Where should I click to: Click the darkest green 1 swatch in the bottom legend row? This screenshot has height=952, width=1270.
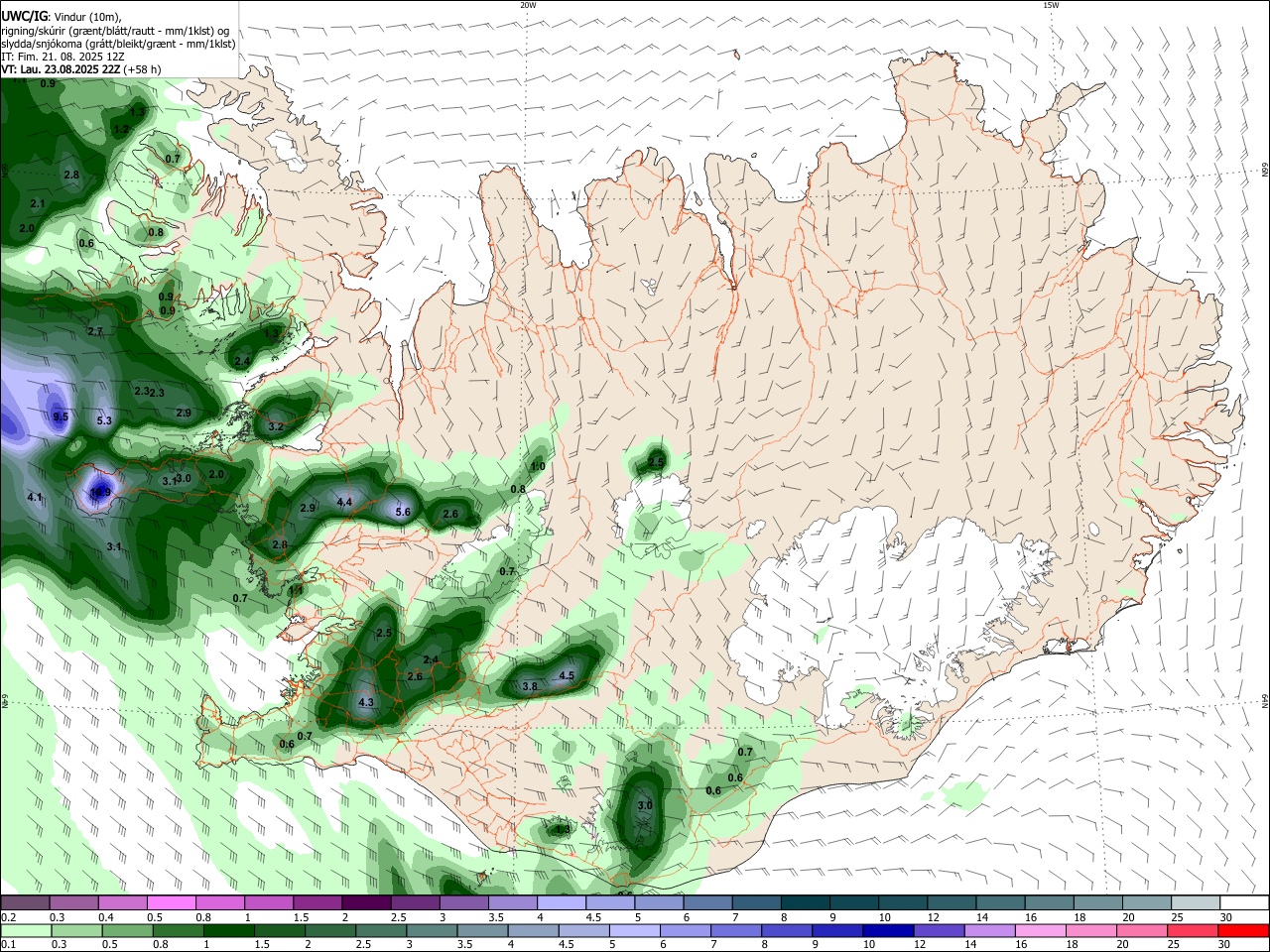point(228,930)
